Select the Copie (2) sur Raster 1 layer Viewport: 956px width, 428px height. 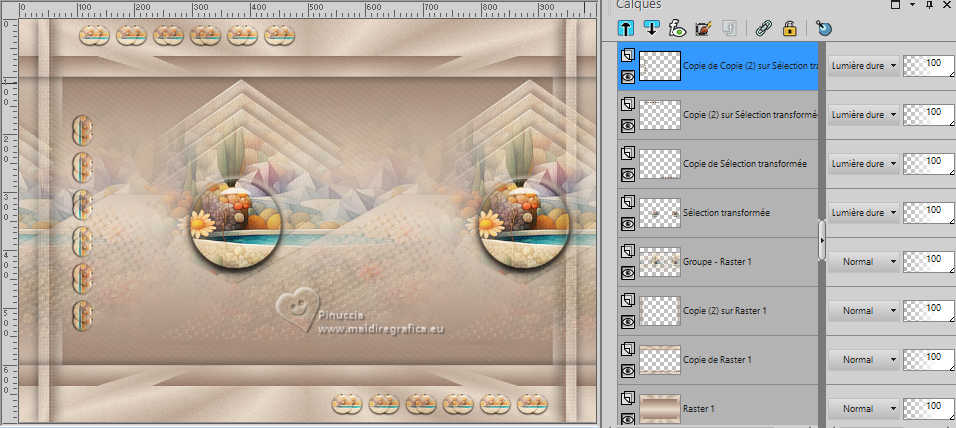point(724,310)
